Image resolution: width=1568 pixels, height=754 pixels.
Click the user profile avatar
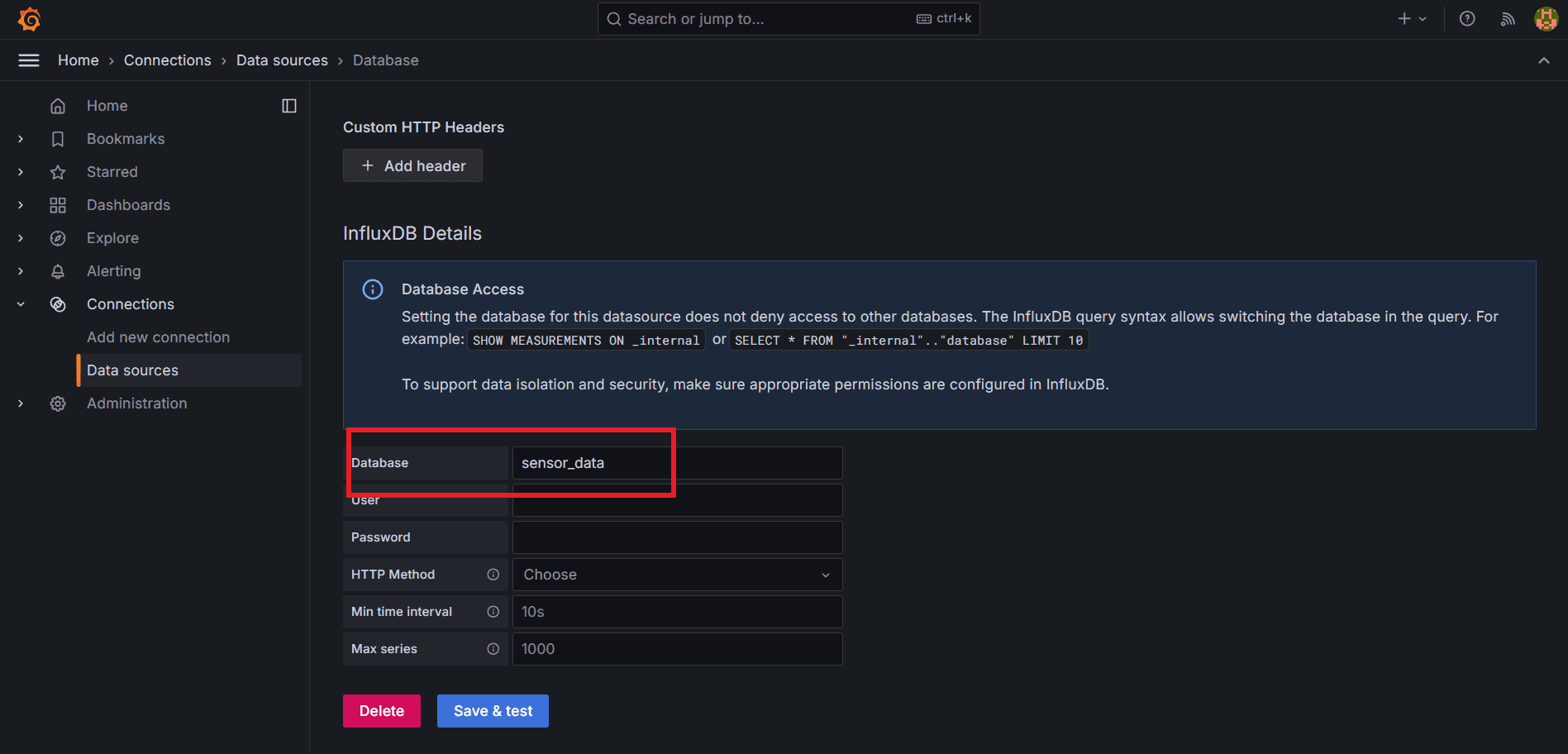click(1546, 19)
